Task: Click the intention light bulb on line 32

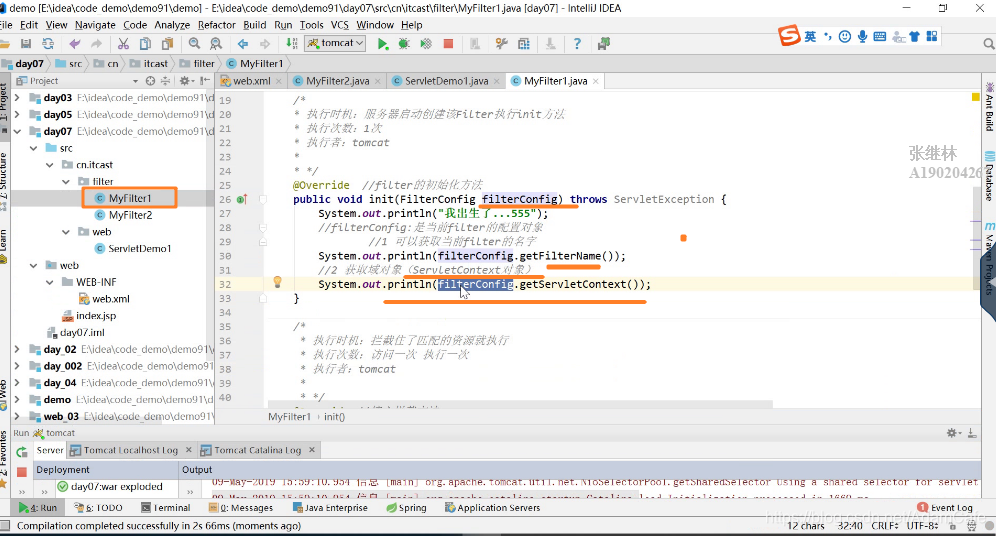Action: tap(278, 282)
